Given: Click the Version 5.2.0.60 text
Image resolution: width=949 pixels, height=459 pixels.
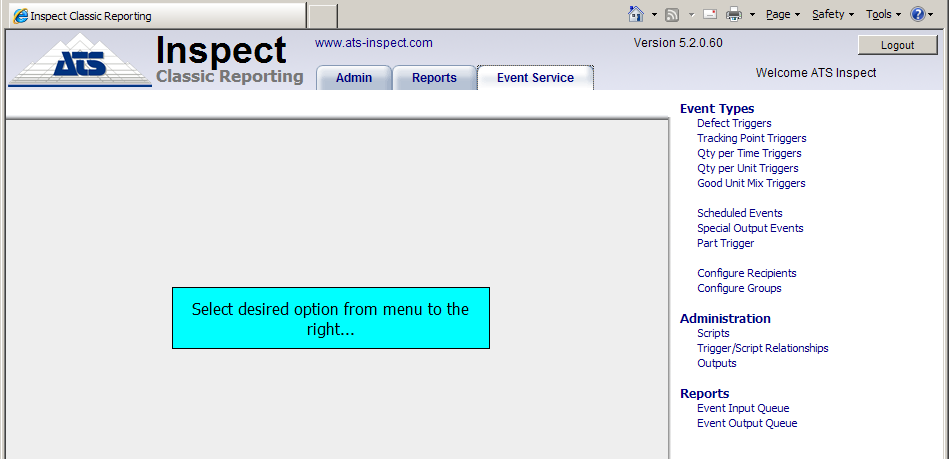Looking at the screenshot, I should click(x=678, y=43).
